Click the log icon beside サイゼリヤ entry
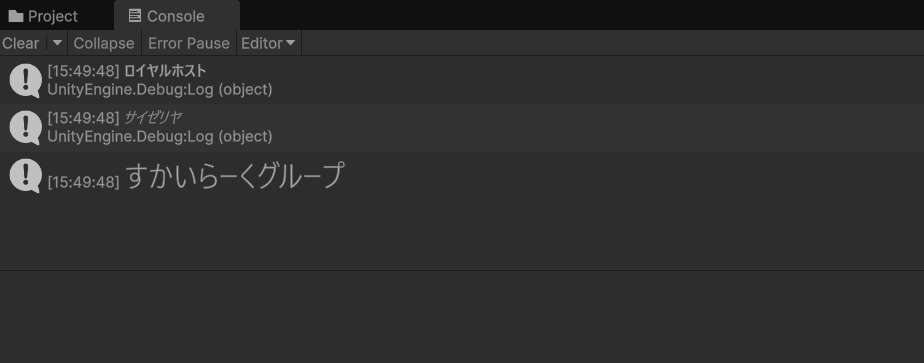The height and width of the screenshot is (363, 924). click(26, 128)
